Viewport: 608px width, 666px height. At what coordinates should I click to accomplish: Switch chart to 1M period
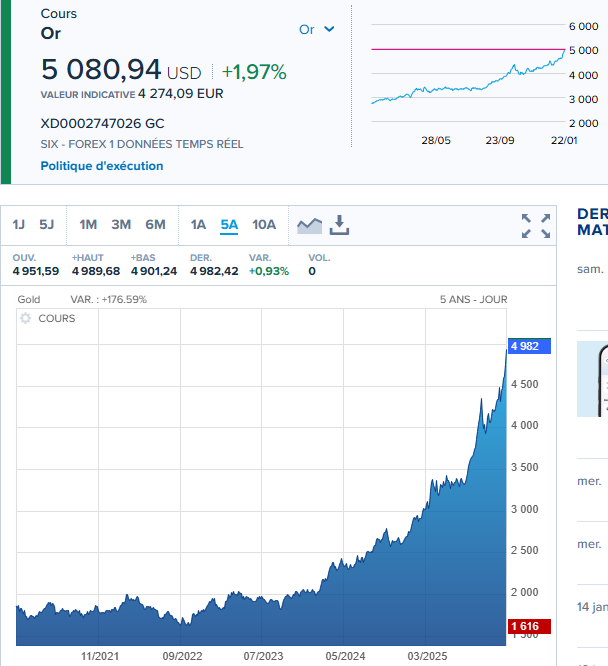tap(88, 225)
